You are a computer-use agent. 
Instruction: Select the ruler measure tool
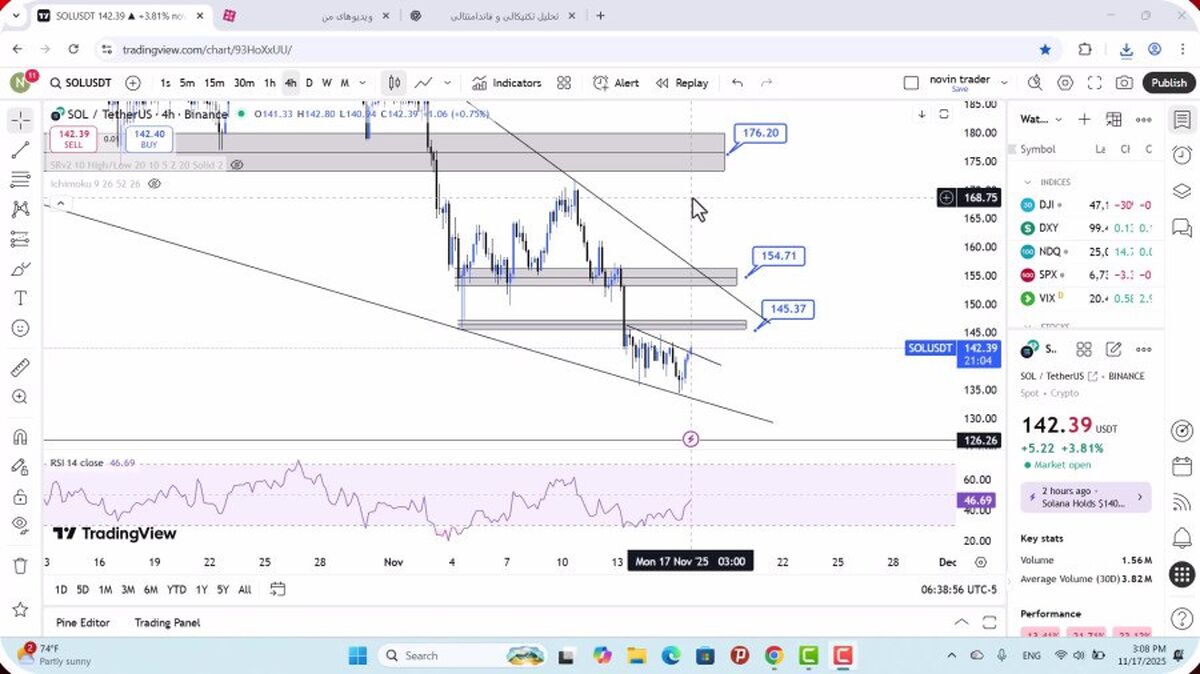[20, 367]
